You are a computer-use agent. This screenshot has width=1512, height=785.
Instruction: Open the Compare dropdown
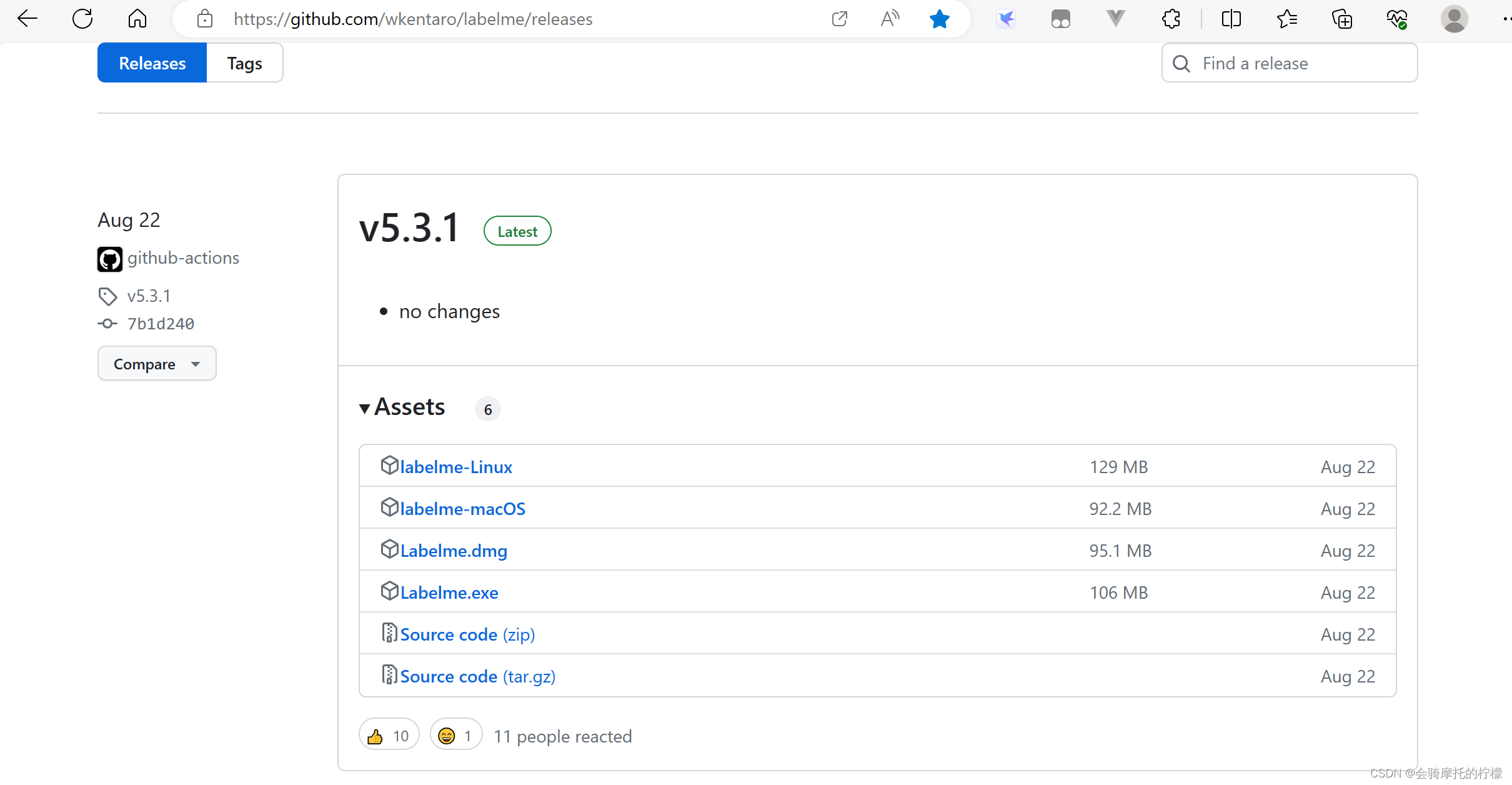pos(157,364)
